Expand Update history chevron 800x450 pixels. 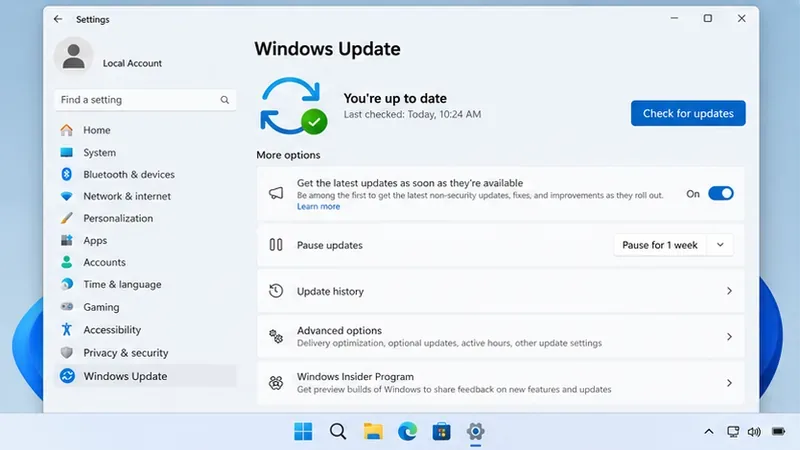click(x=729, y=291)
